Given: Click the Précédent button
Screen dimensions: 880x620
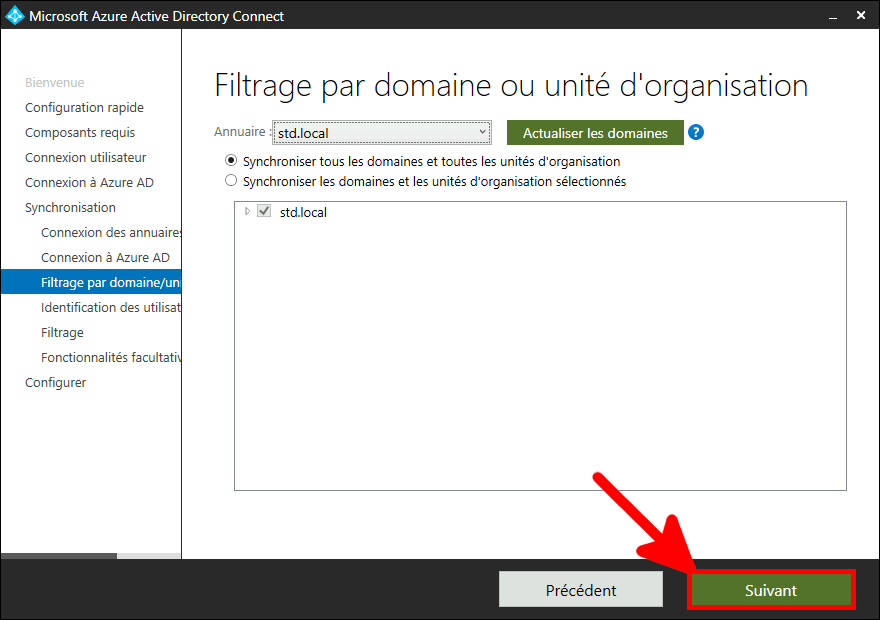Looking at the screenshot, I should click(581, 589).
